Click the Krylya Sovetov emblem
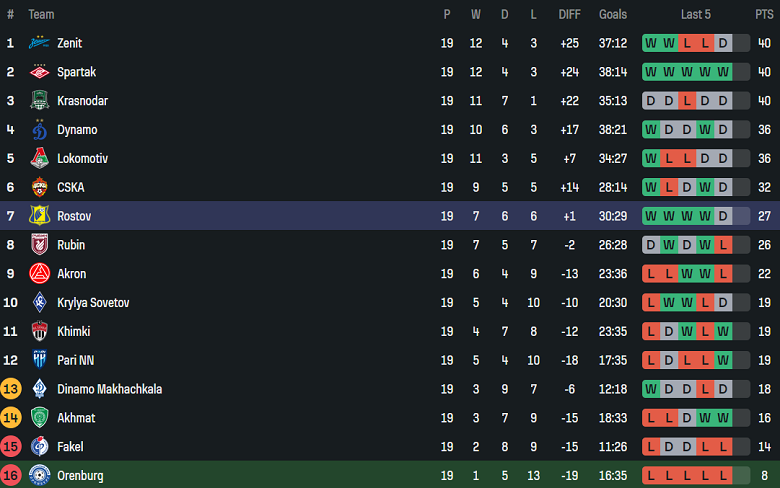Image resolution: width=780 pixels, height=488 pixels. (x=40, y=302)
